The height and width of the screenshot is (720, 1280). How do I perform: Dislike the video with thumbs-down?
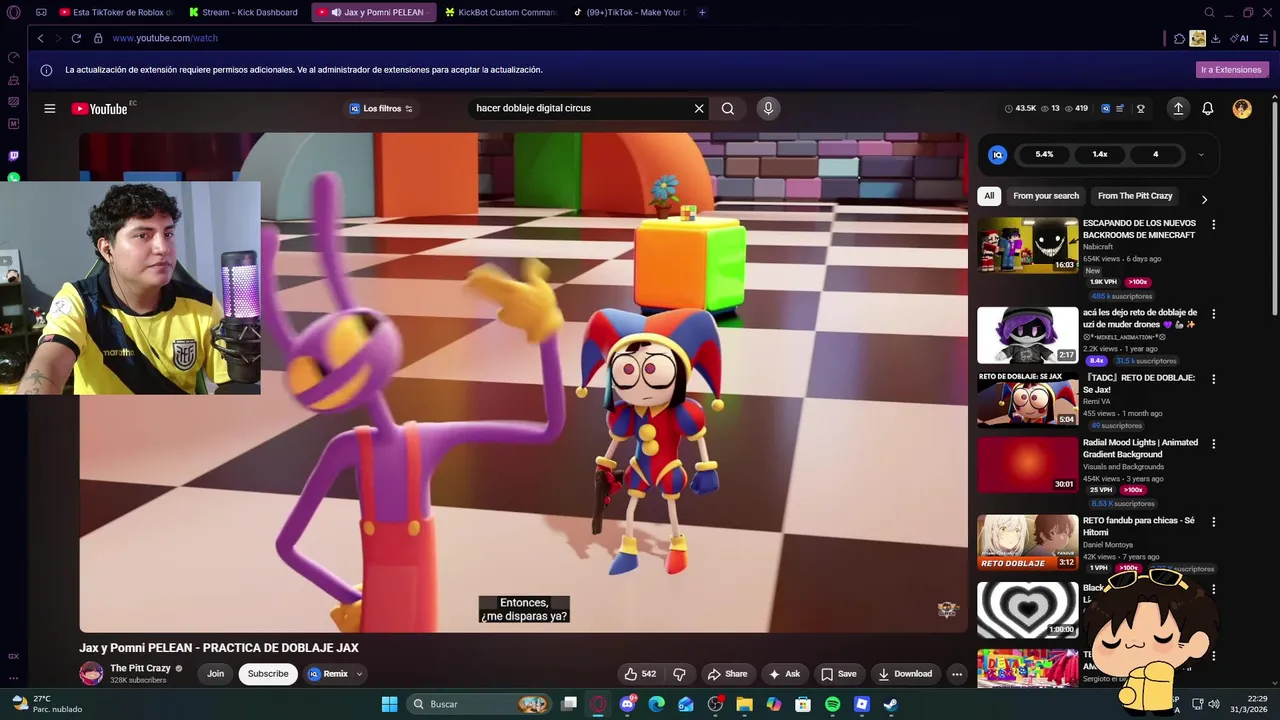679,674
